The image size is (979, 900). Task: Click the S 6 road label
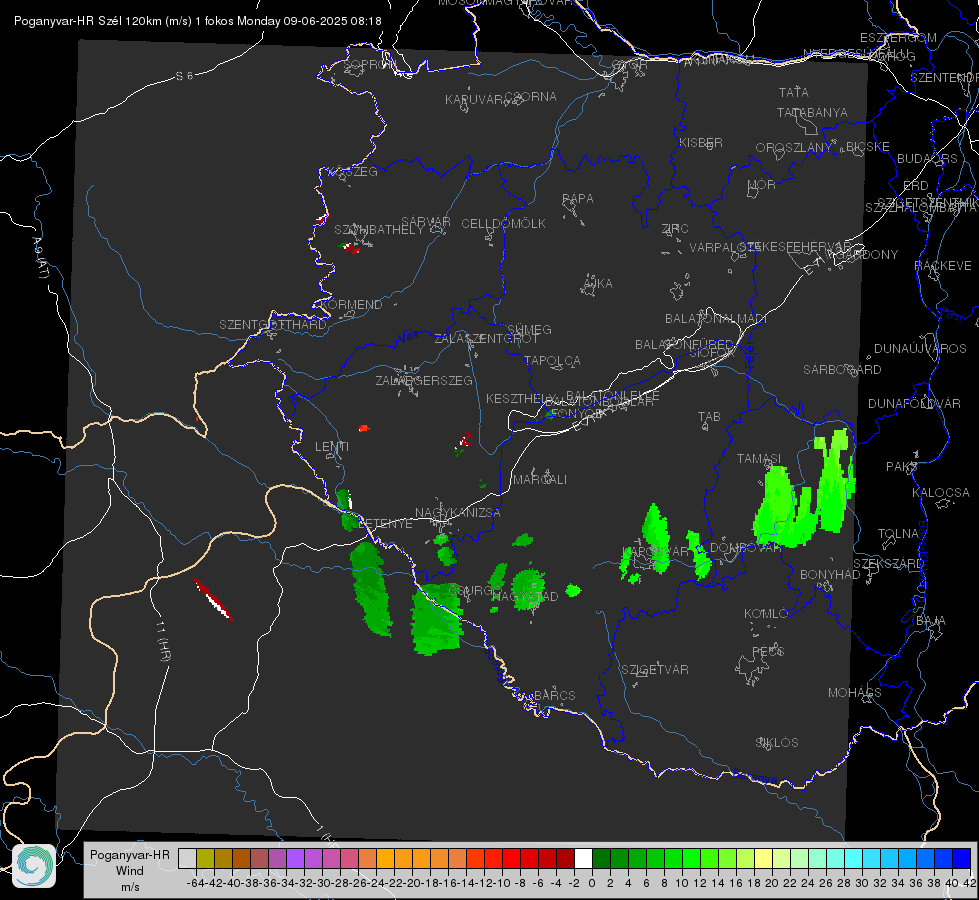click(x=184, y=76)
